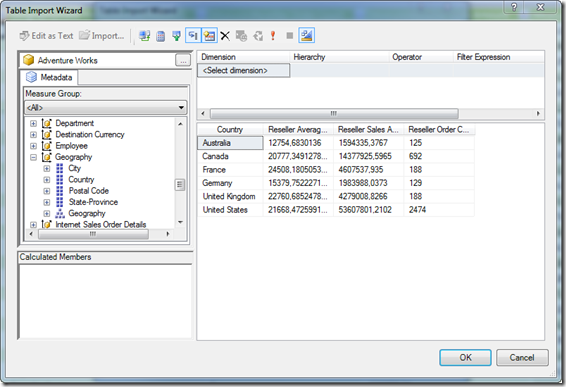The image size is (566, 387).
Task: Toggle the highlighted Auto Execute toolbar icon
Action: (x=193, y=35)
